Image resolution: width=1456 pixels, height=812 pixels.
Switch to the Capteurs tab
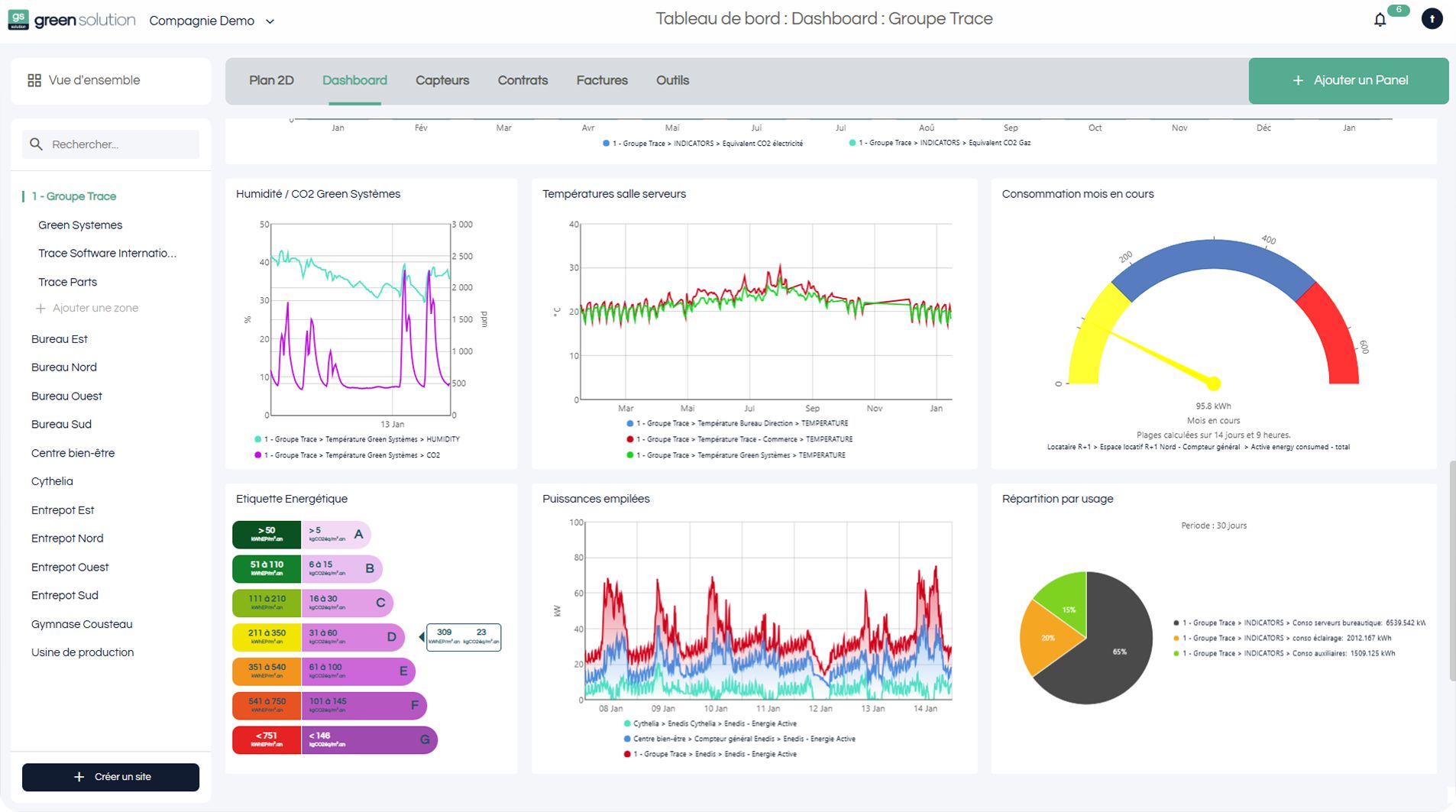[x=442, y=79]
